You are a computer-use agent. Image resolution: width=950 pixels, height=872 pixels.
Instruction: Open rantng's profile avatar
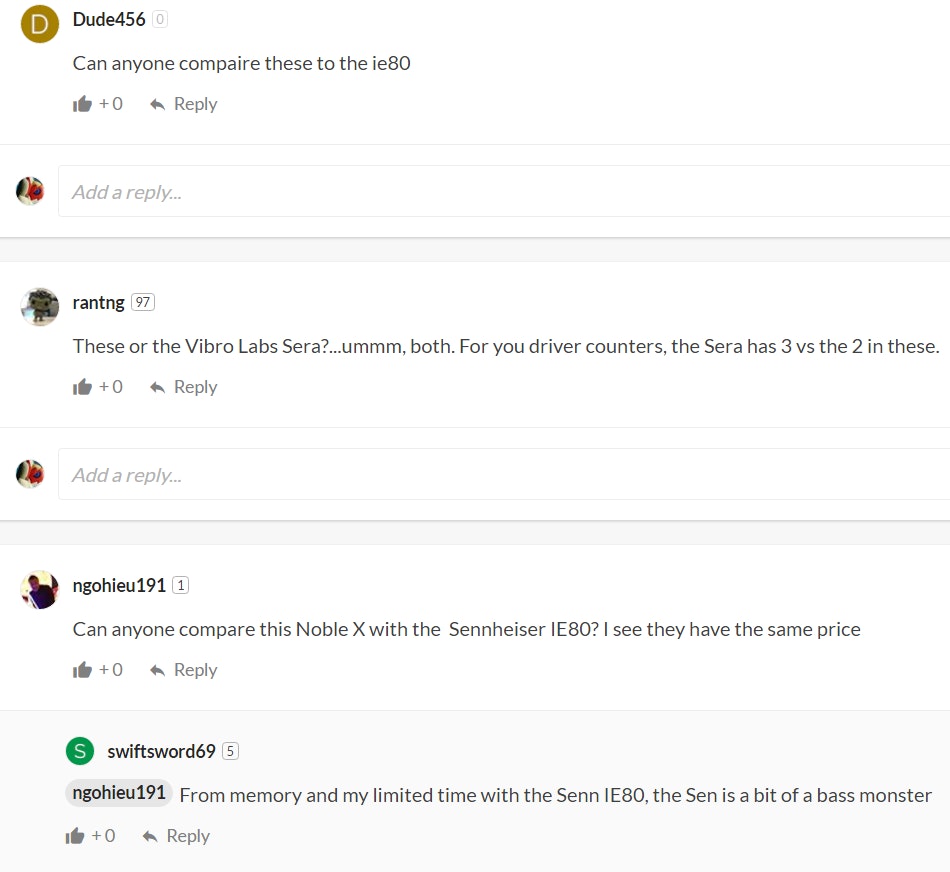point(40,306)
